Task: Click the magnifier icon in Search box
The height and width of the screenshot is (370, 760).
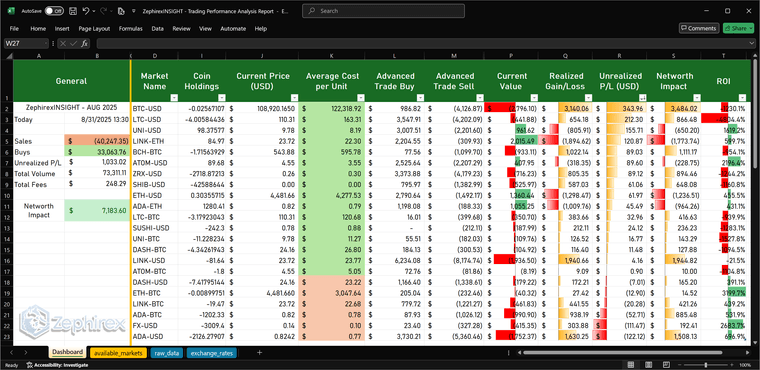Action: 312,11
